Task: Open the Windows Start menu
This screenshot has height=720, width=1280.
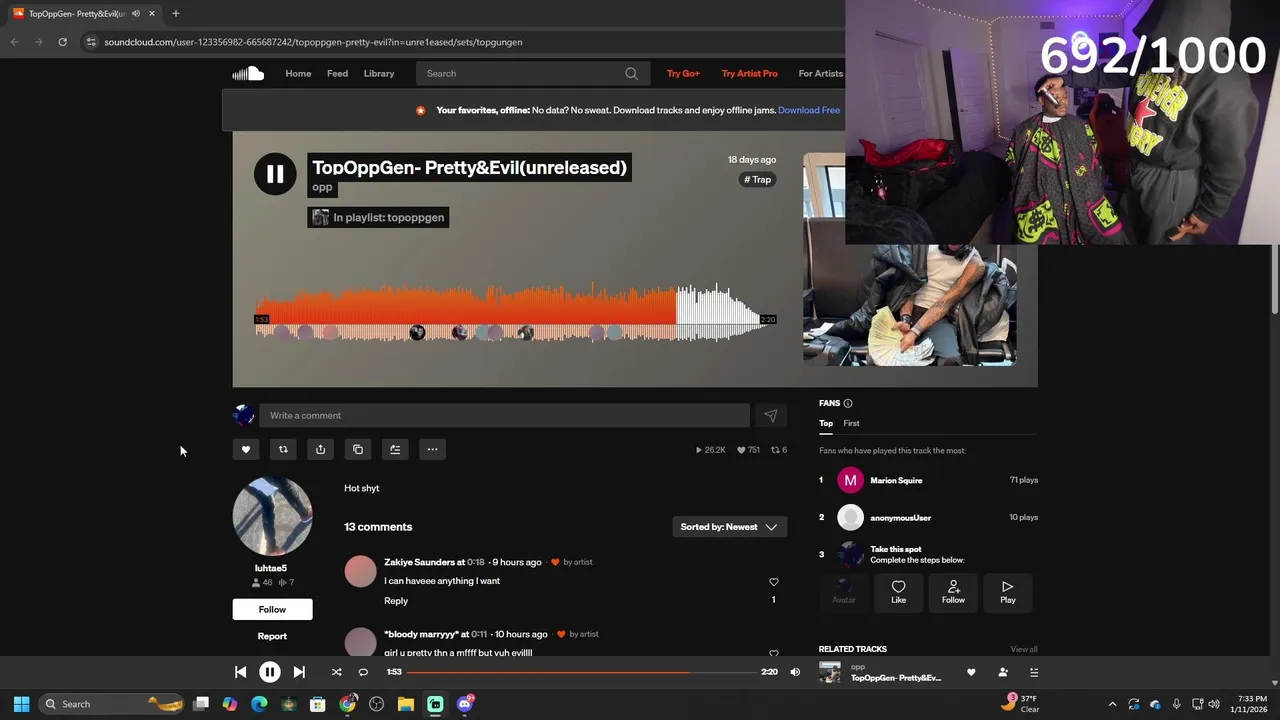Action: pyautogui.click(x=21, y=704)
